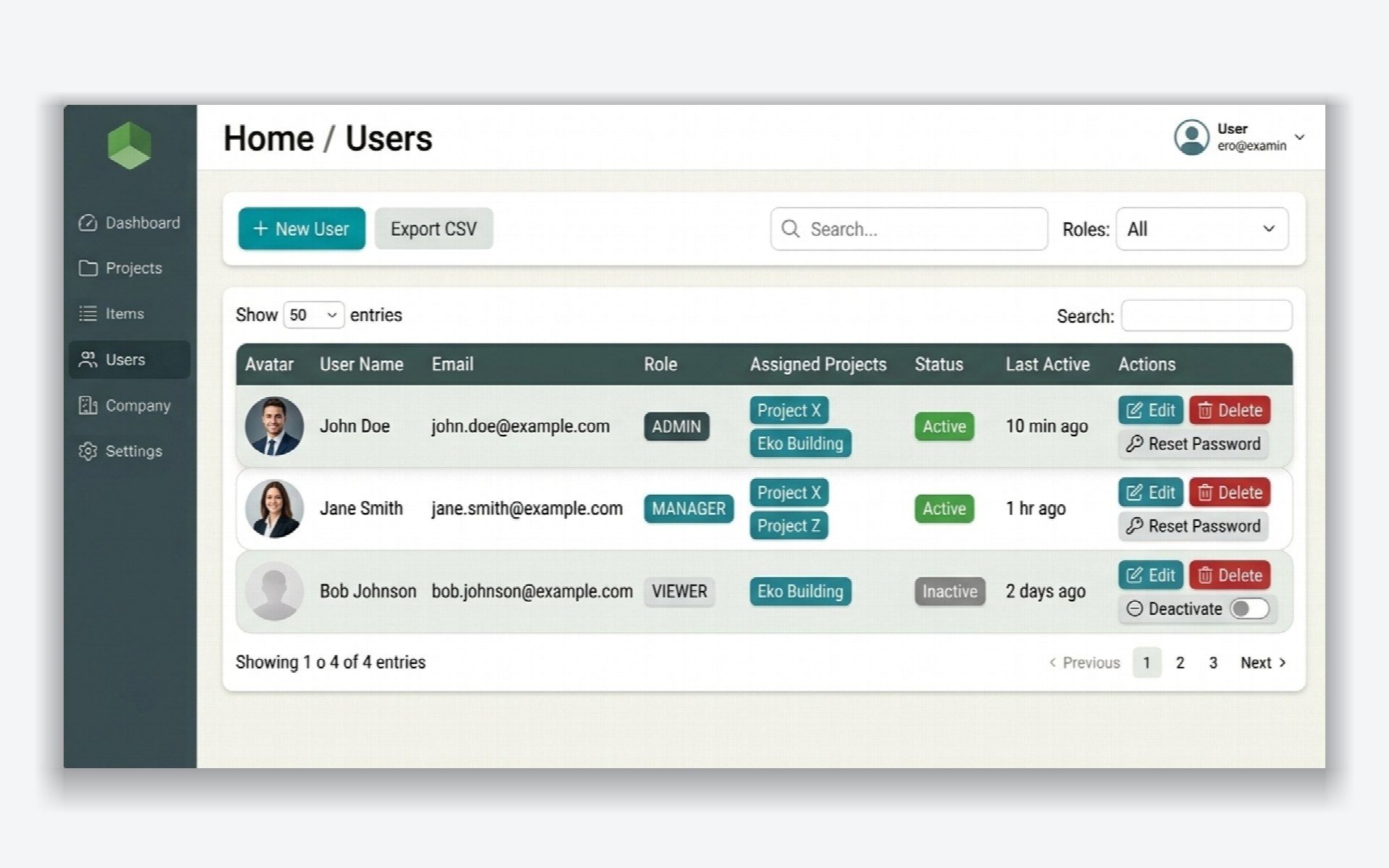
Task: Change the Show entries count dropdown
Action: pyautogui.click(x=313, y=315)
